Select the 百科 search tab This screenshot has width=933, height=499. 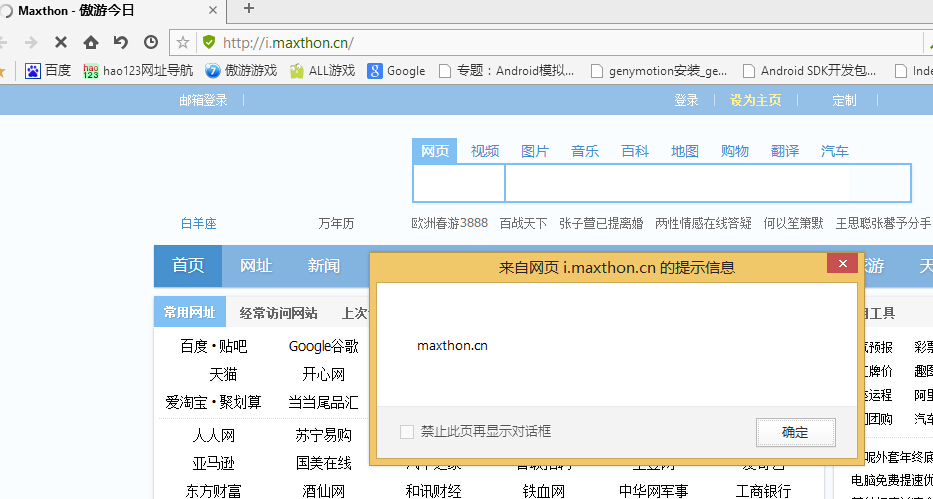point(635,151)
